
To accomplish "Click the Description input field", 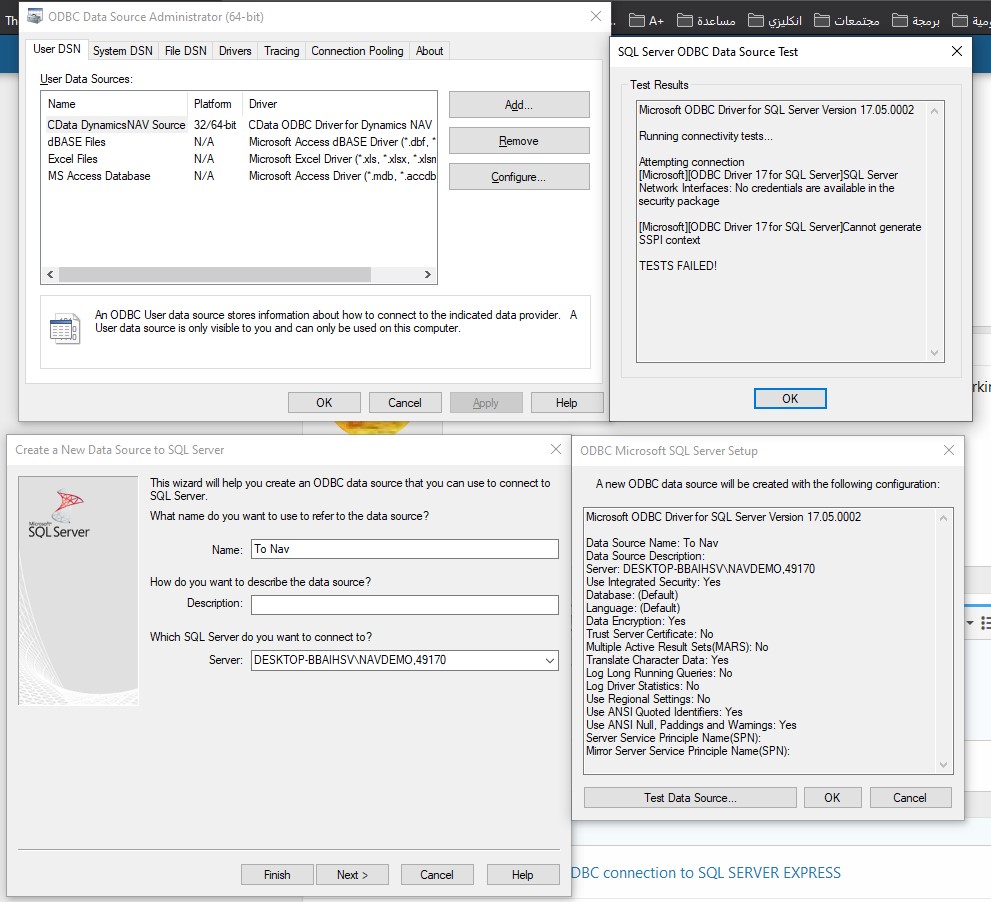I will tap(404, 605).
